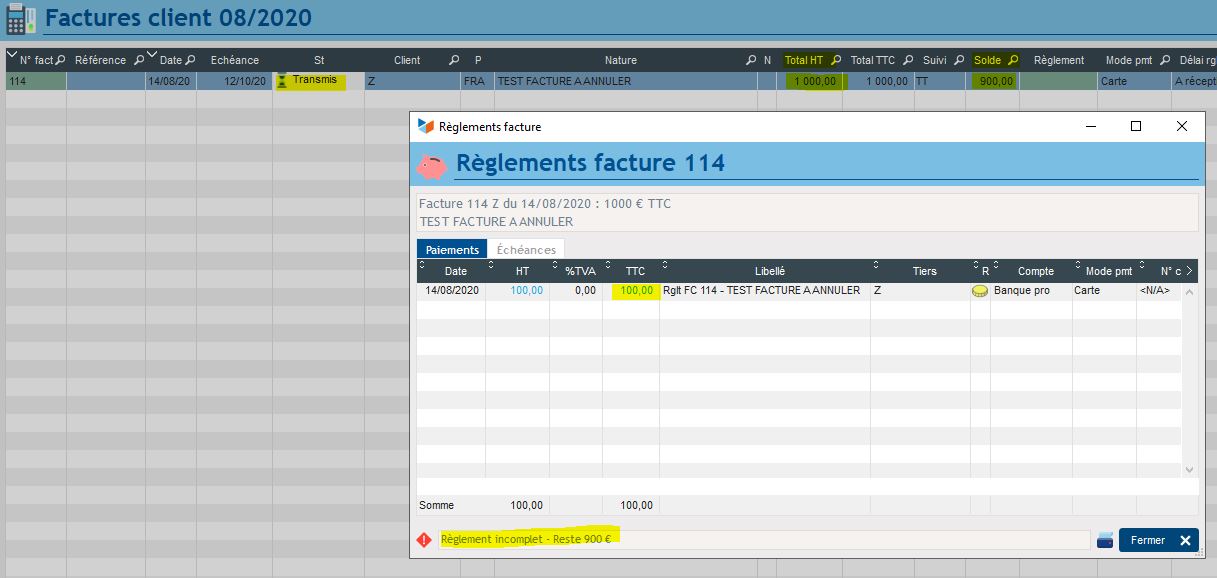Select the Paiements tab
The height and width of the screenshot is (578, 1217).
[x=452, y=249]
